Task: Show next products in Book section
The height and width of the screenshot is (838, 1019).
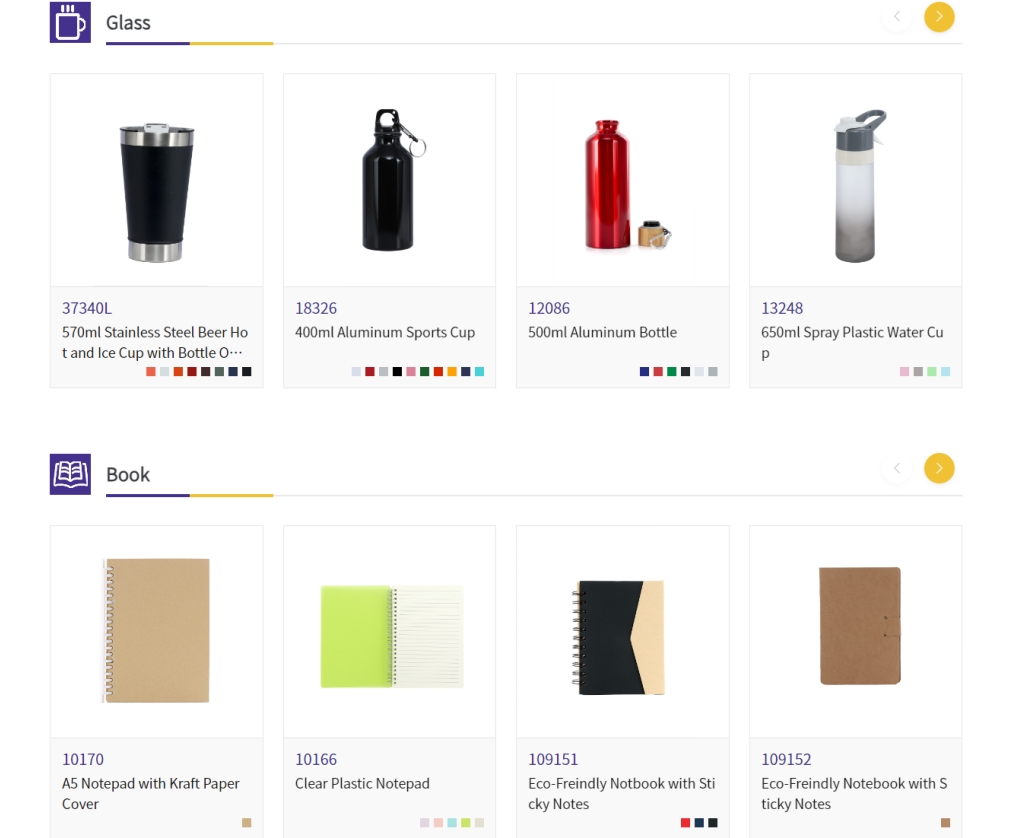Action: click(x=938, y=468)
